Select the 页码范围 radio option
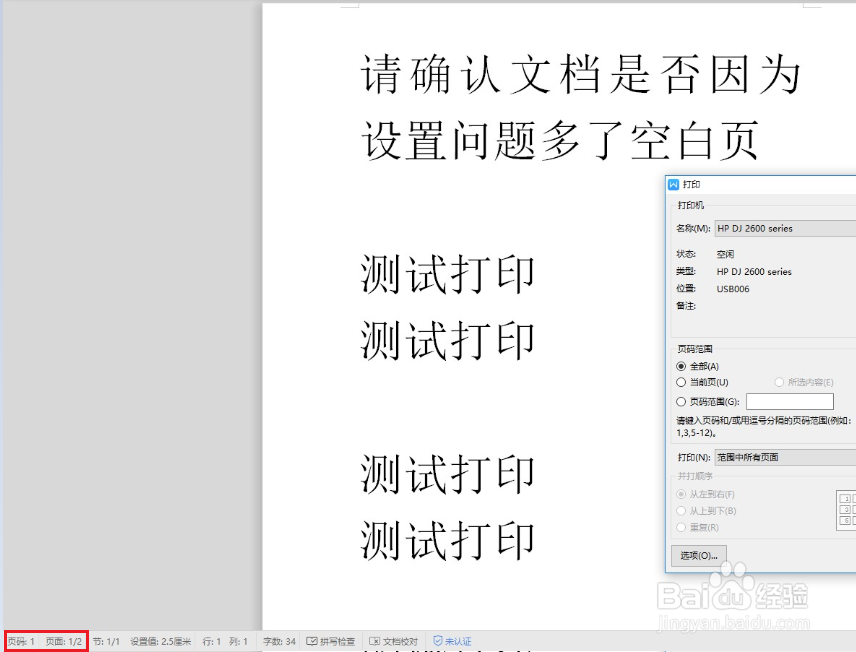This screenshot has width=856, height=652. [x=681, y=401]
